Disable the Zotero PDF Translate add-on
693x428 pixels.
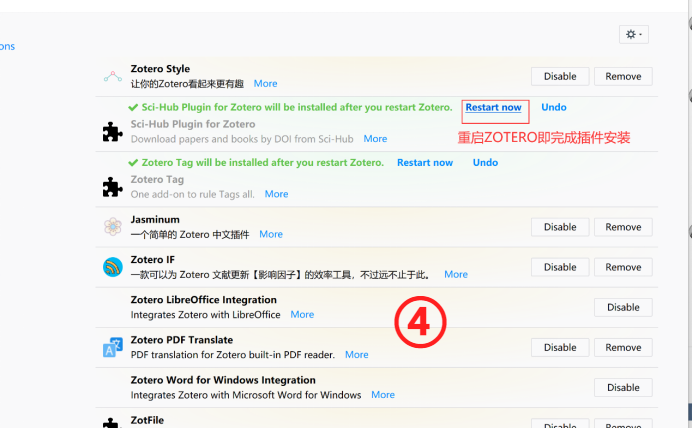(560, 348)
